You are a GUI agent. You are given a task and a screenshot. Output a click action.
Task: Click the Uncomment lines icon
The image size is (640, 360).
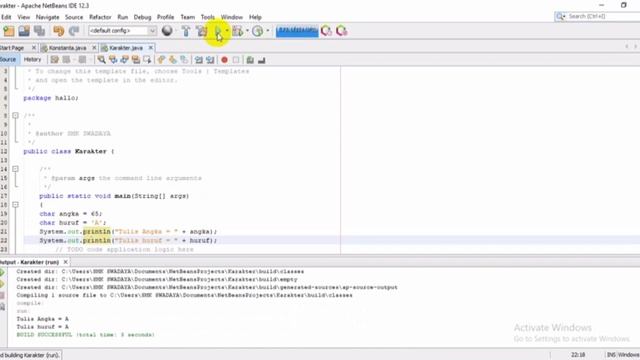(x=262, y=60)
